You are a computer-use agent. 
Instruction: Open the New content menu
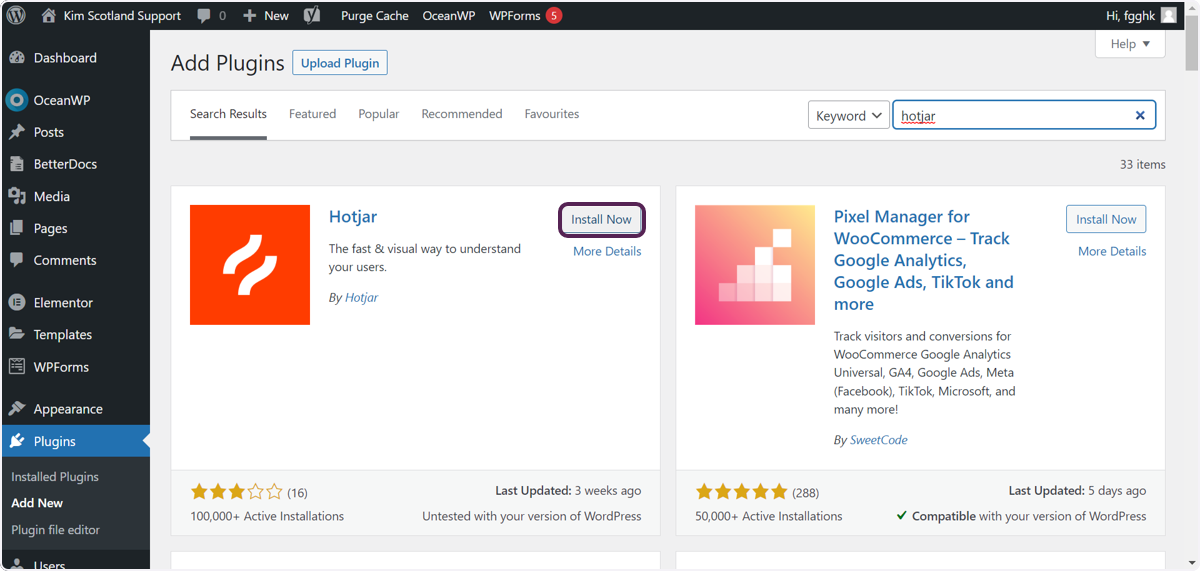point(266,15)
